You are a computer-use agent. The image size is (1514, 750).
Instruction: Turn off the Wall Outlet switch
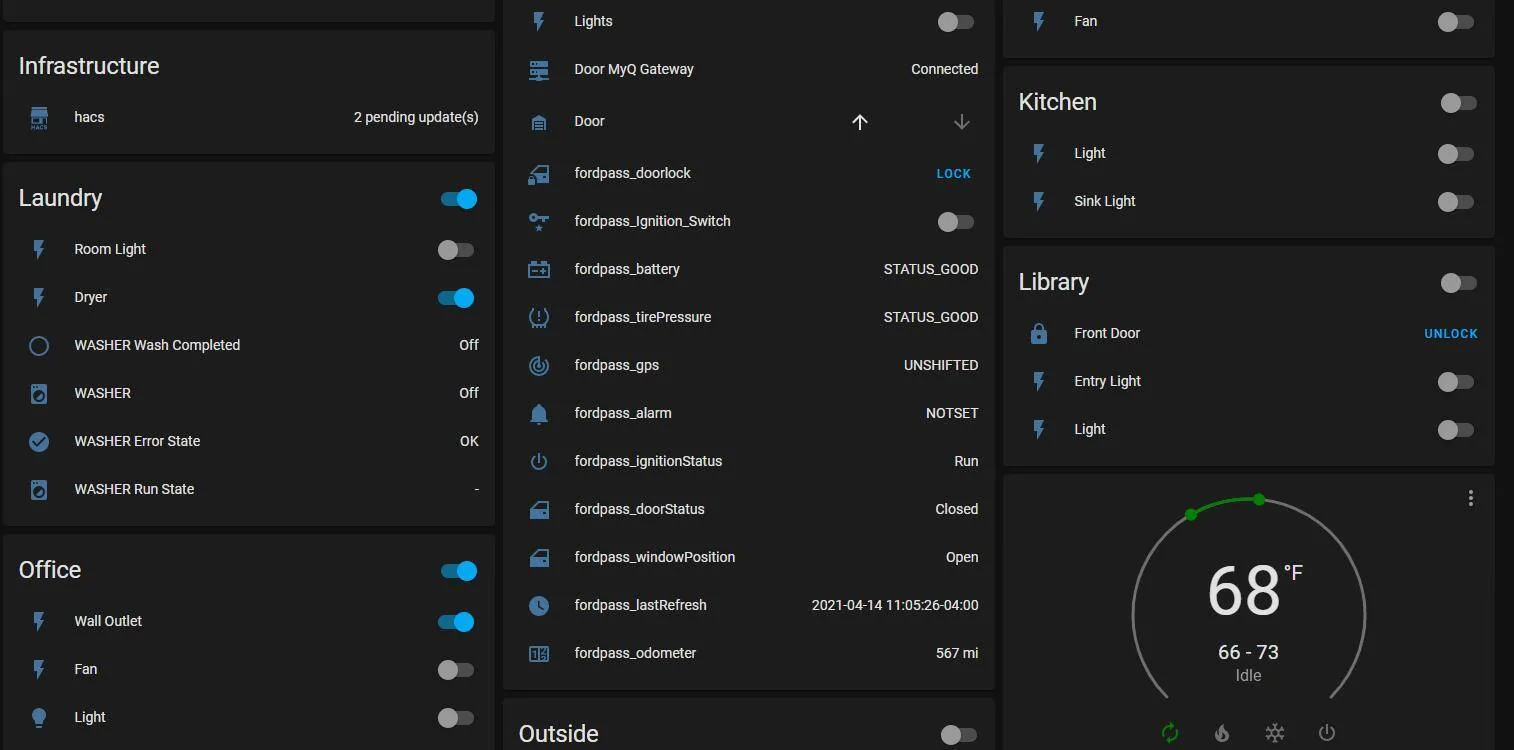[x=456, y=622]
